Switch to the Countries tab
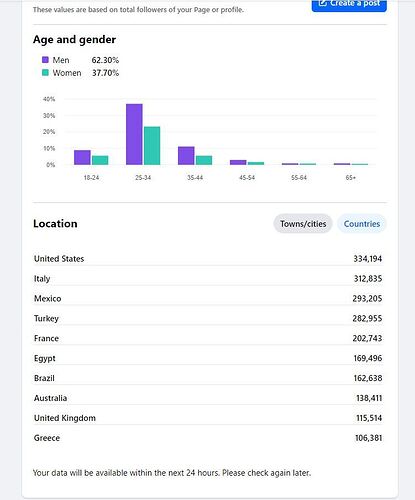415x500 pixels. (362, 224)
